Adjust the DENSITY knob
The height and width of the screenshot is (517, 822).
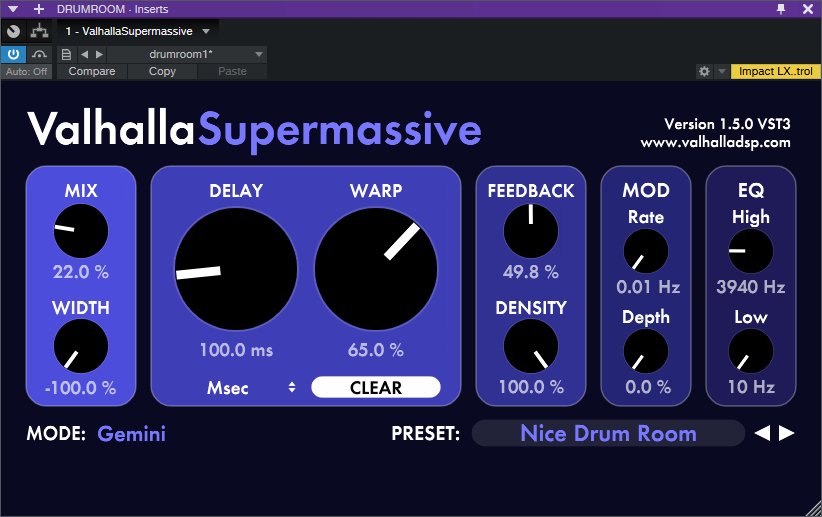[531, 346]
